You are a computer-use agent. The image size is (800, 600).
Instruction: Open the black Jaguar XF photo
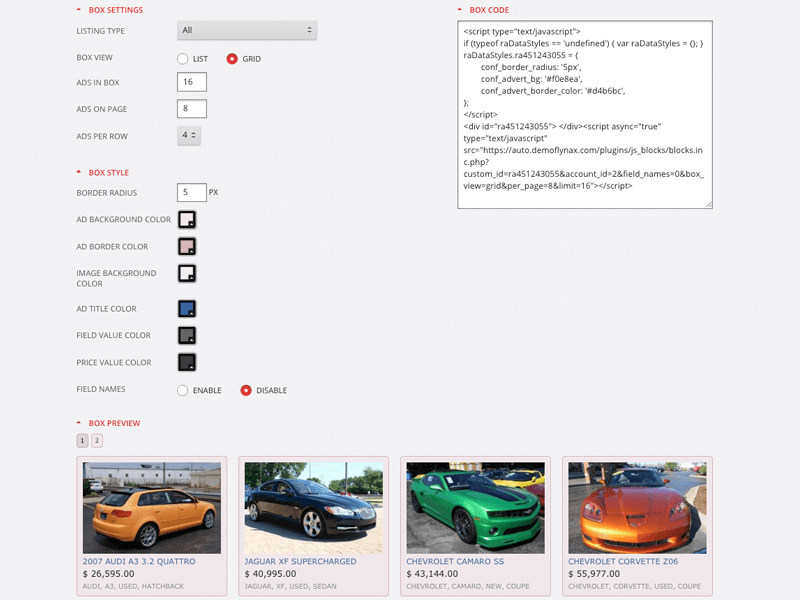pos(314,508)
